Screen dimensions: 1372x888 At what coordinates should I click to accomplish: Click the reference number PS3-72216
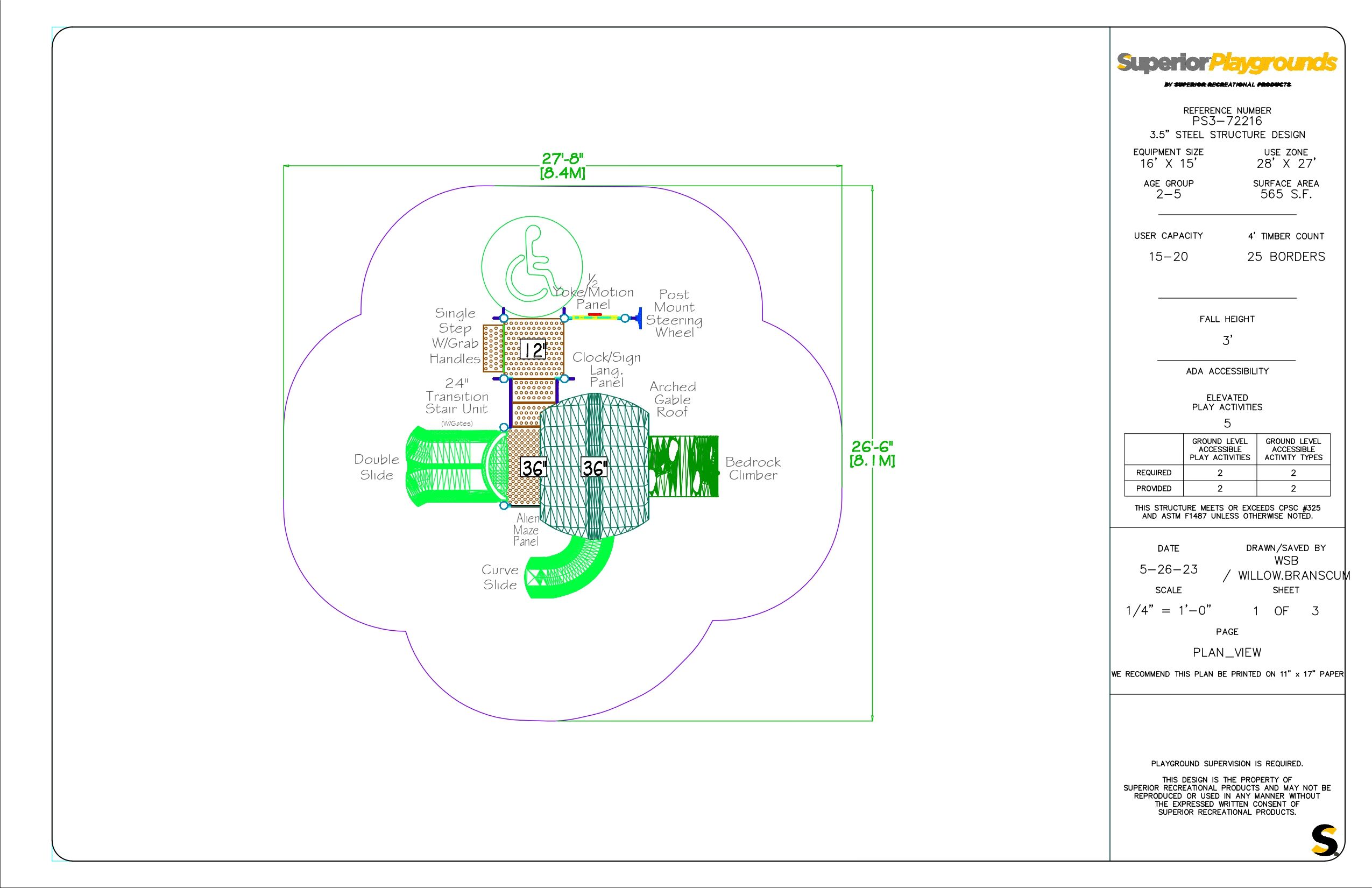pos(1227,121)
